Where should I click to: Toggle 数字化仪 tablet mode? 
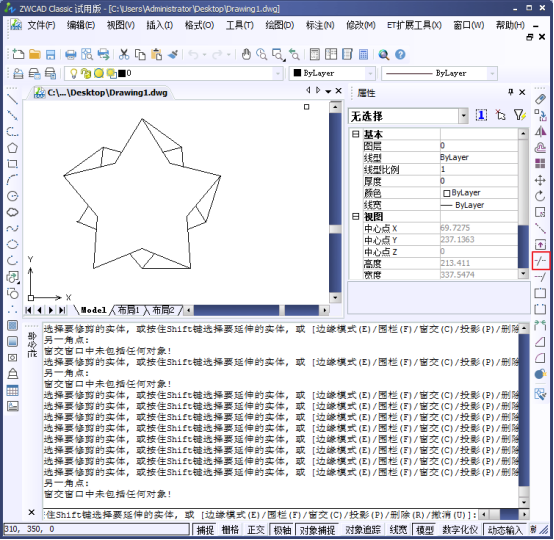pos(460,530)
